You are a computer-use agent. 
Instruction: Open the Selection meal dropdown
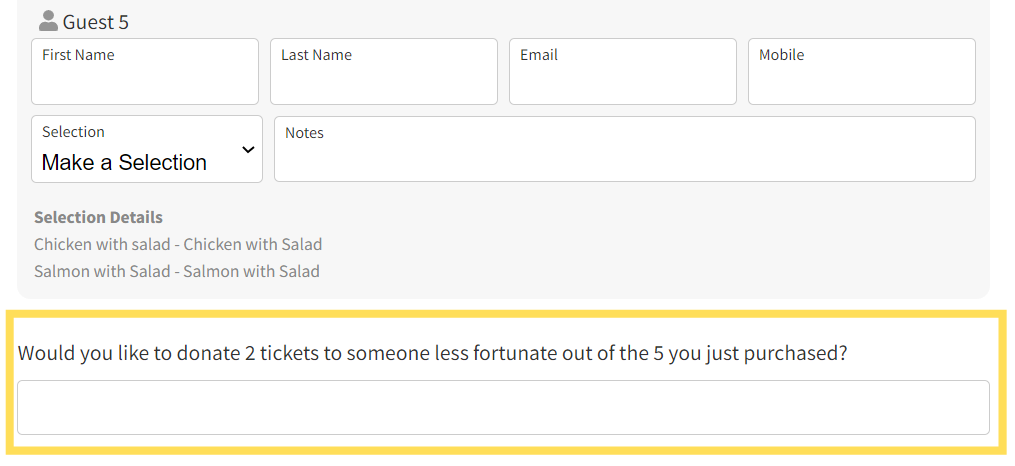147,149
